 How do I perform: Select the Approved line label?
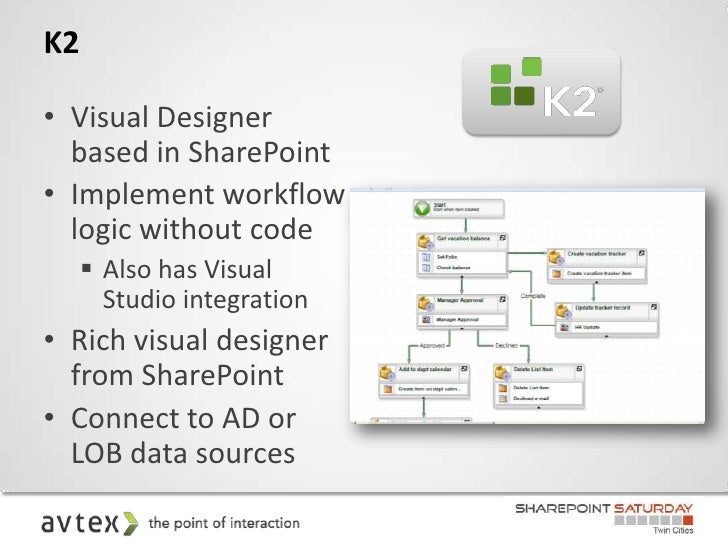pyautogui.click(x=432, y=345)
